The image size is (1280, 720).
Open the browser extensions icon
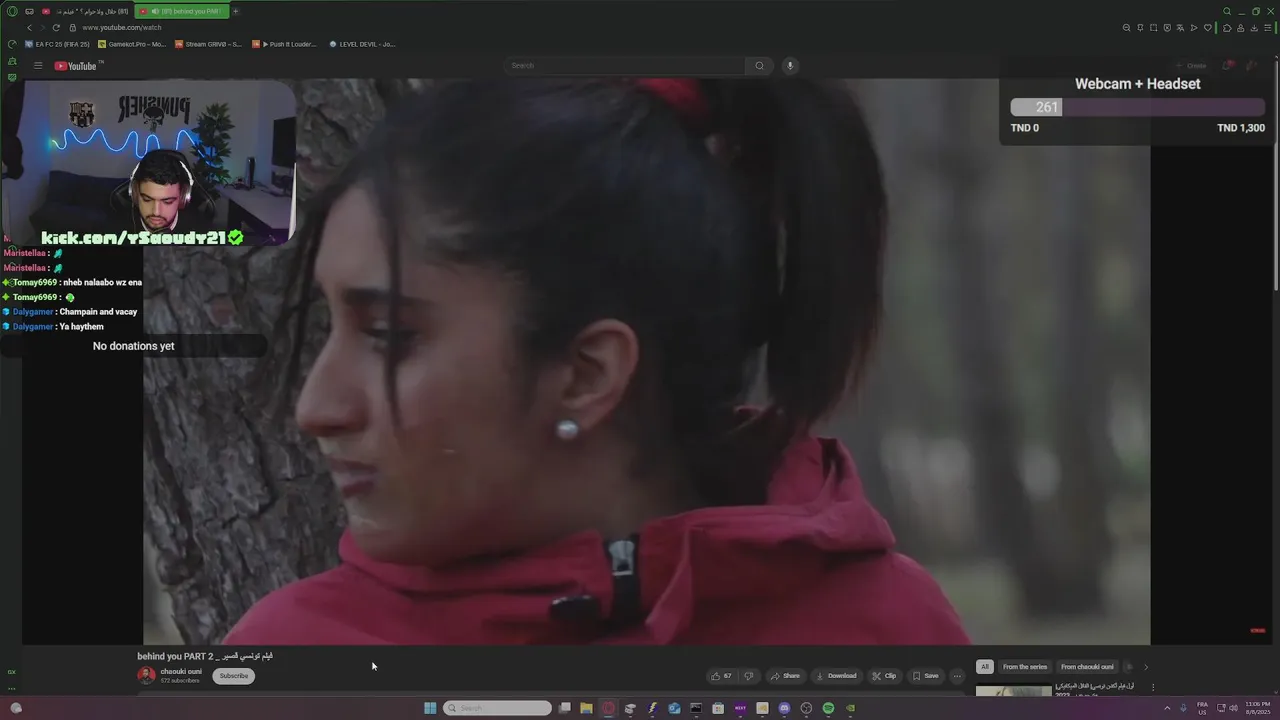(1227, 28)
